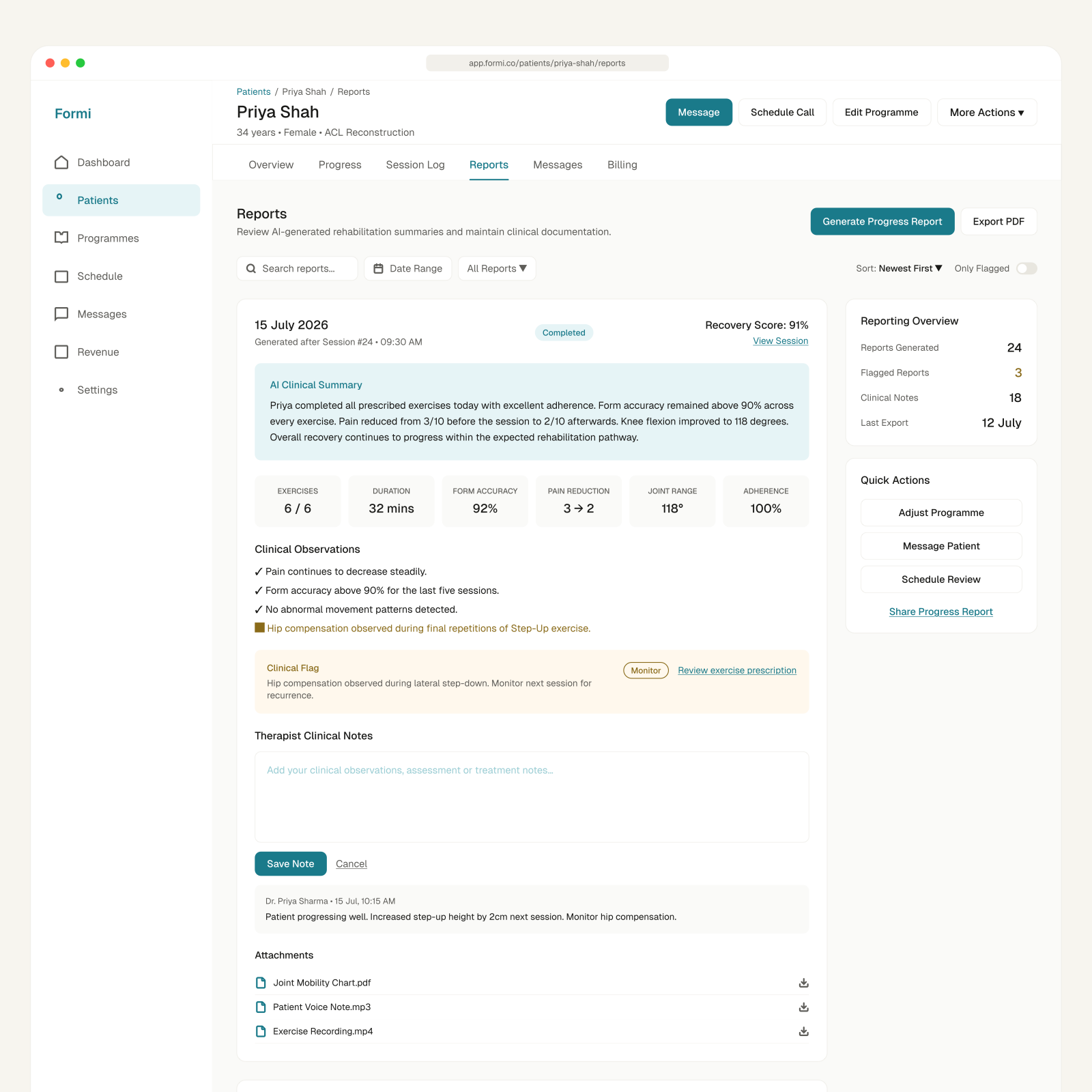Viewport: 1092px width, 1092px height.
Task: Click Schedule Call
Action: point(782,113)
